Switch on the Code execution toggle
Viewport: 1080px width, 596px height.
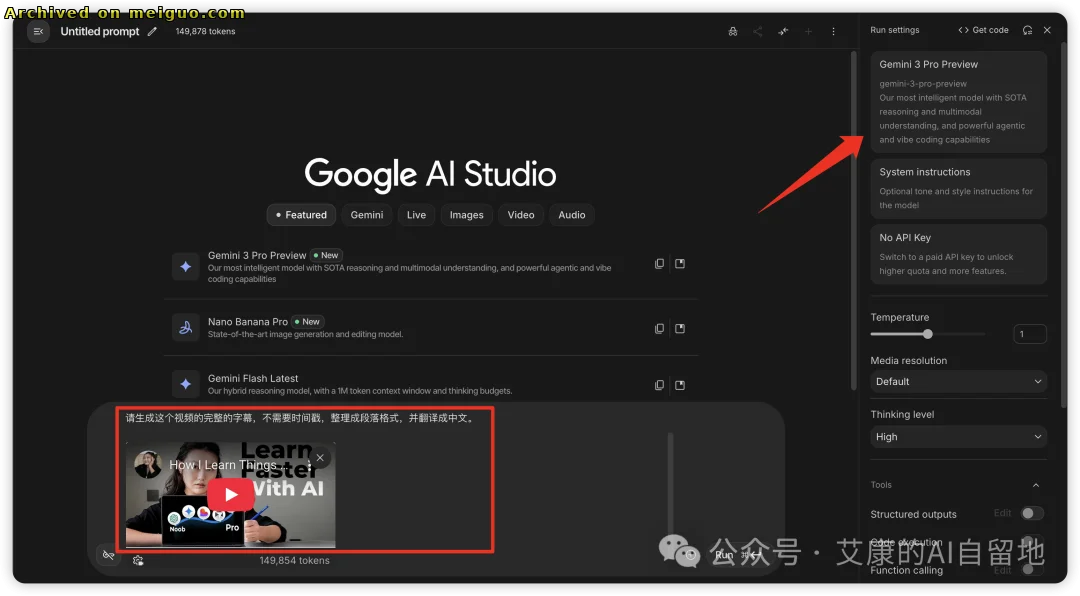(x=1031, y=542)
